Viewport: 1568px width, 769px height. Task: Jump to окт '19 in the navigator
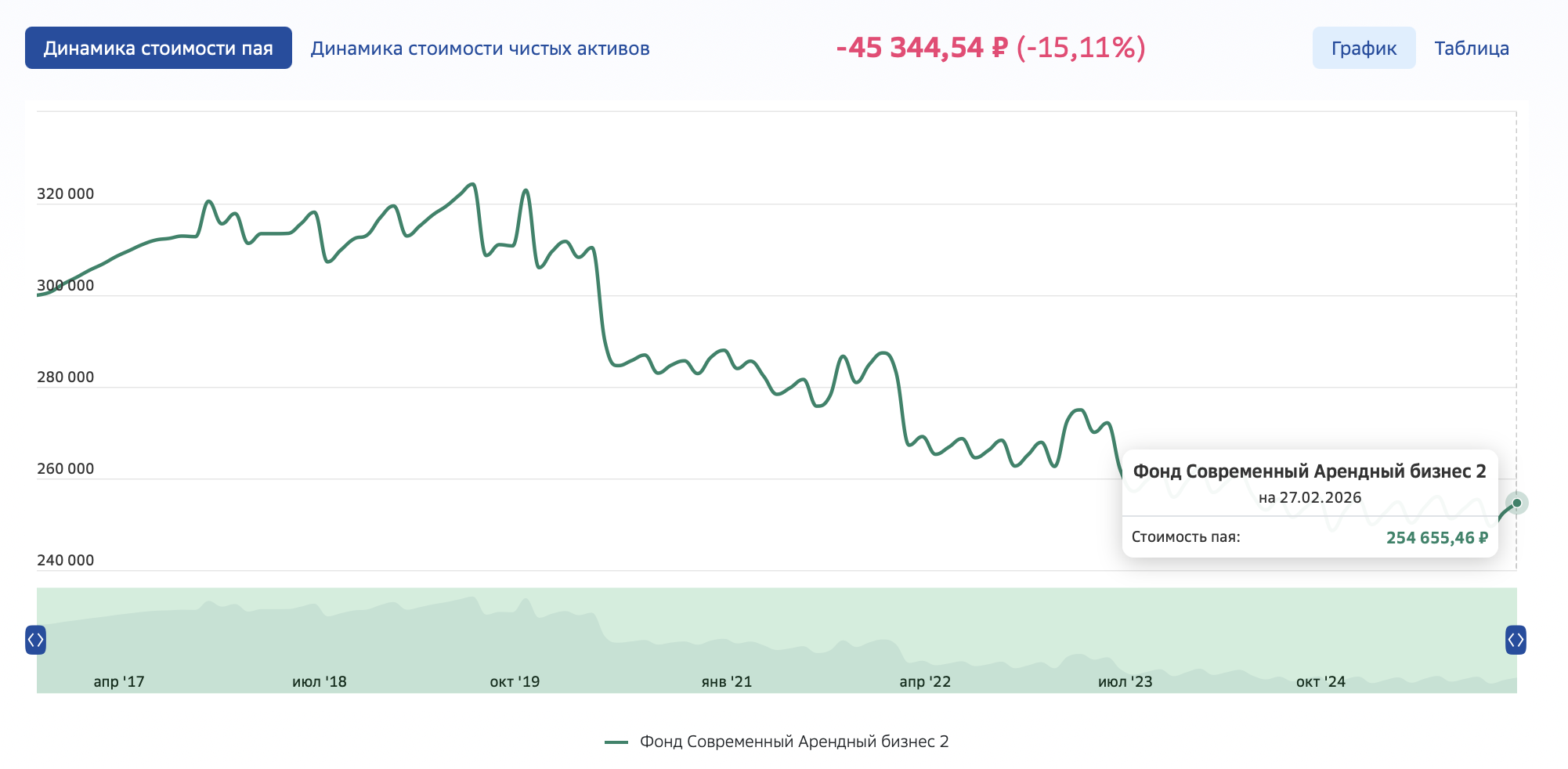pos(515,681)
